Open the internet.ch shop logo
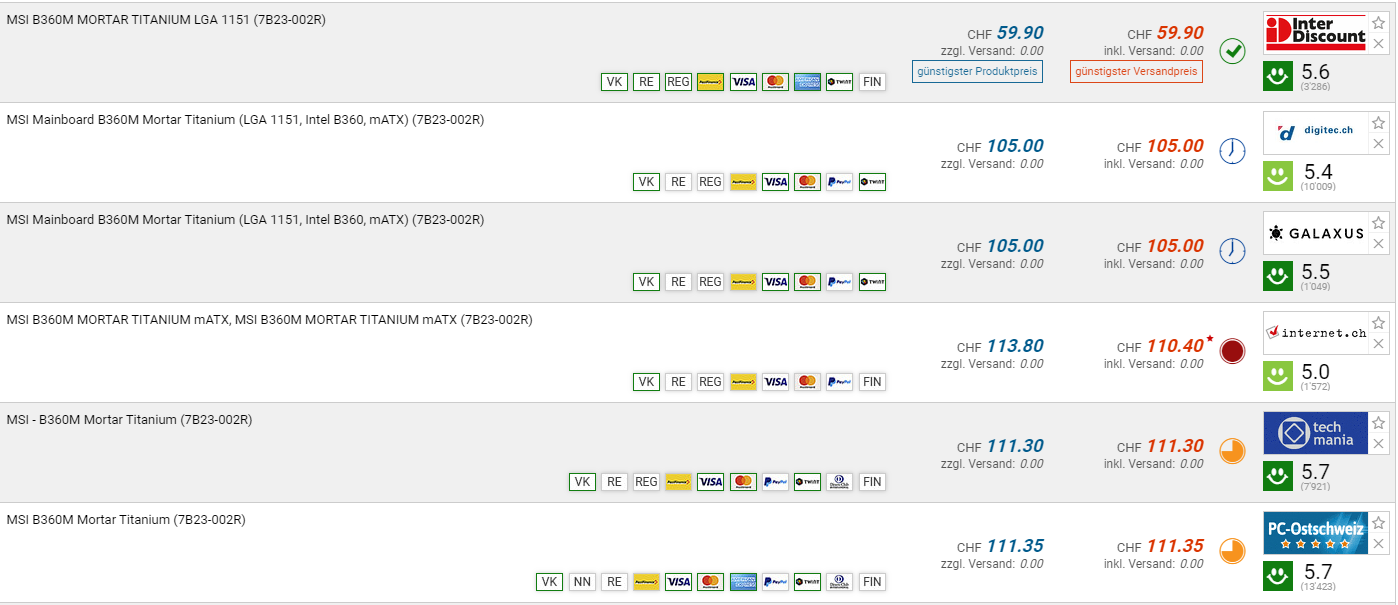The image size is (1398, 605). [1315, 332]
